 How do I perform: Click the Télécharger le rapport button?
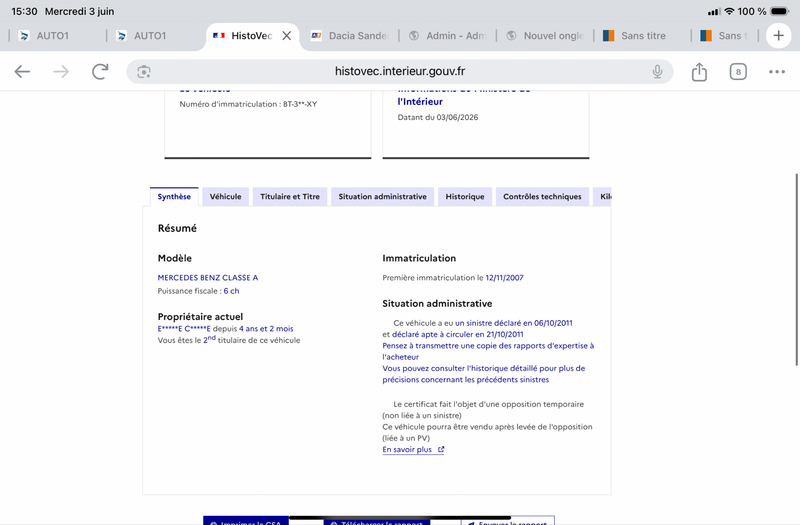point(377,522)
